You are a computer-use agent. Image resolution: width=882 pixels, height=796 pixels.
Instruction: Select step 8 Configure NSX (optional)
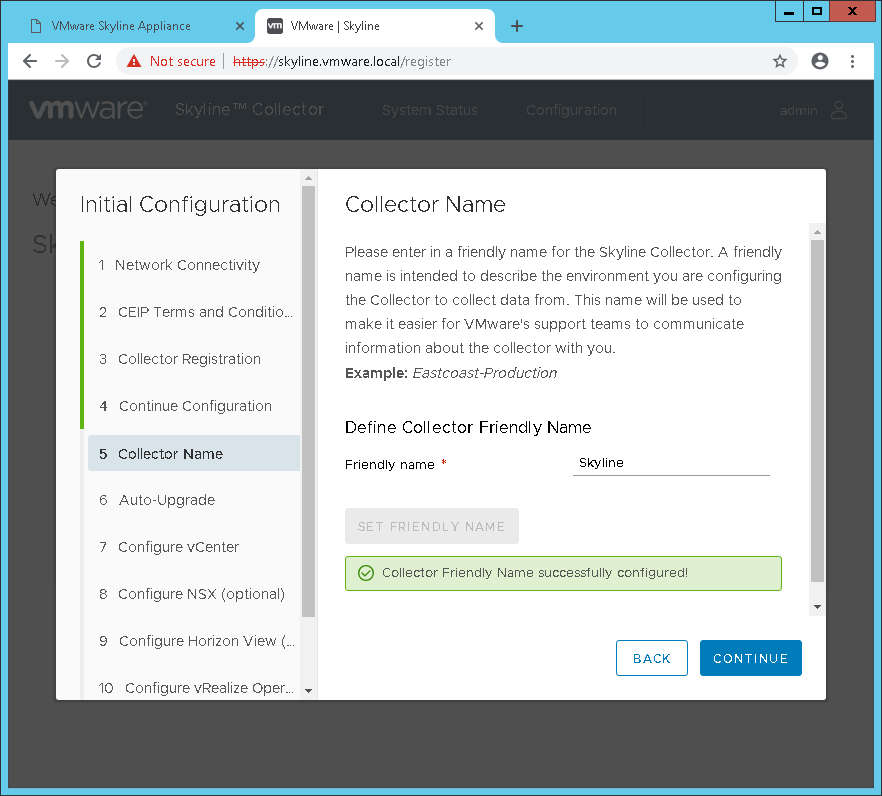tap(192, 594)
